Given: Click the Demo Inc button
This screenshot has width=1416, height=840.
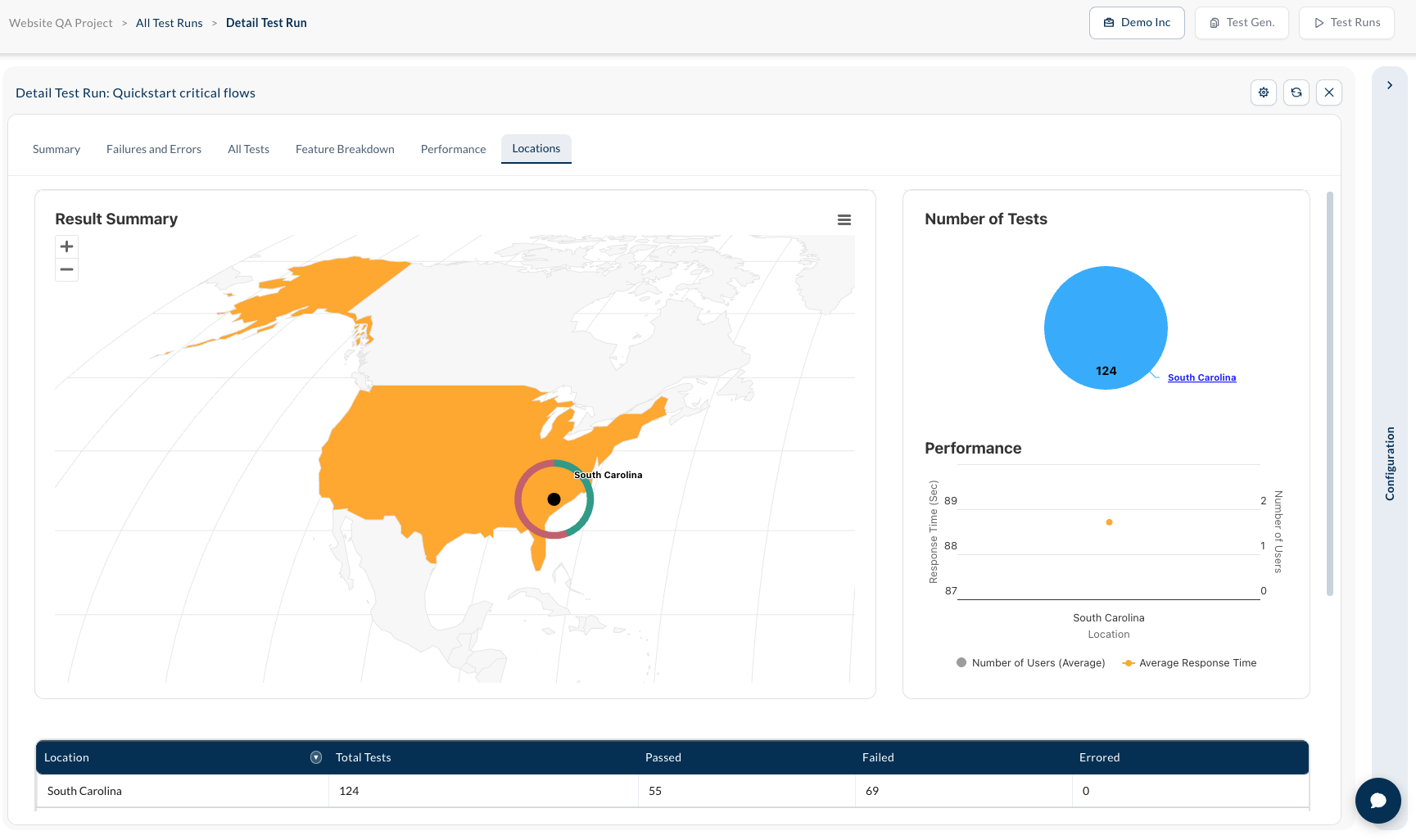Looking at the screenshot, I should click(1137, 23).
